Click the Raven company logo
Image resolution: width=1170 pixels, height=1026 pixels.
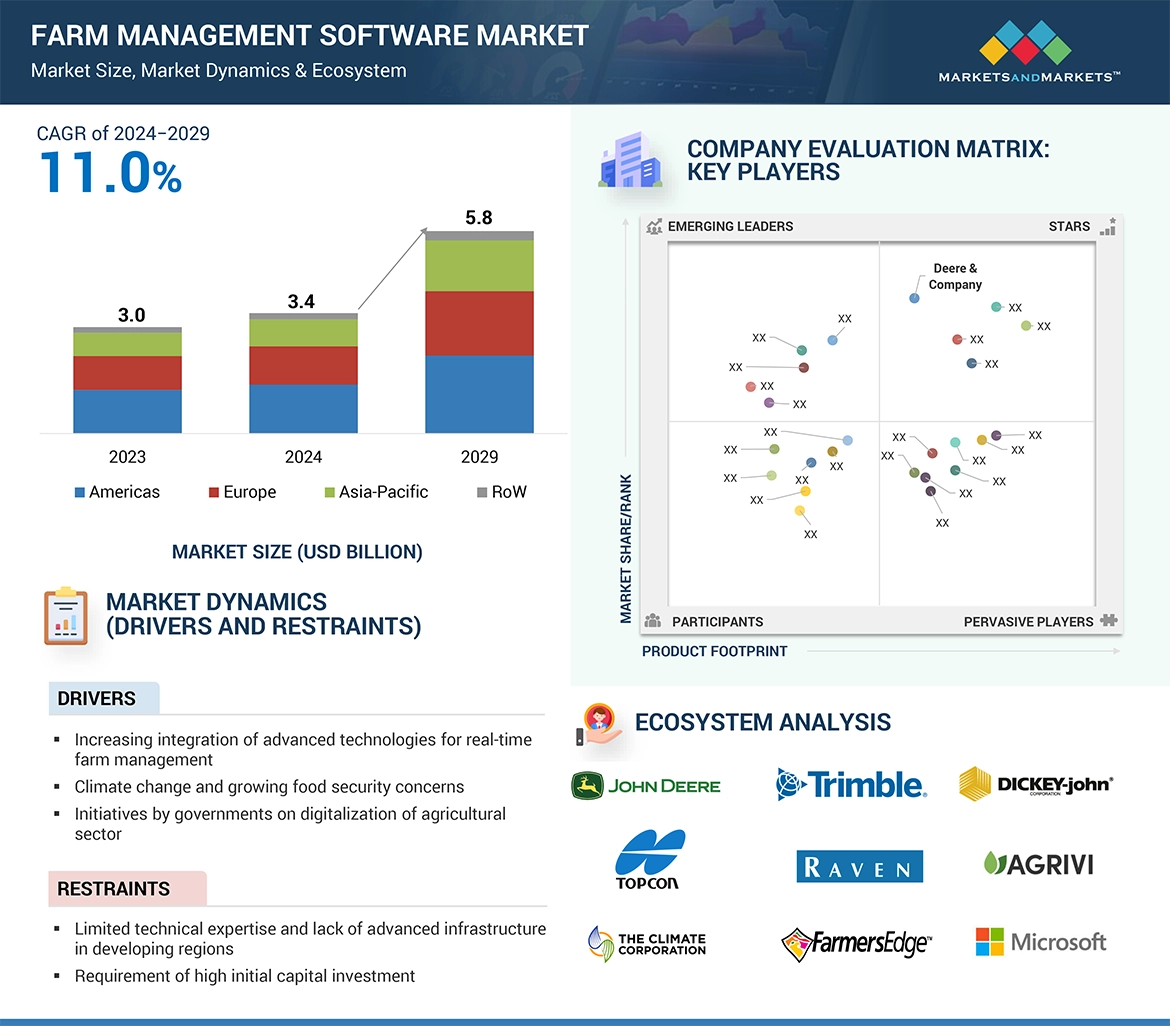[x=858, y=866]
